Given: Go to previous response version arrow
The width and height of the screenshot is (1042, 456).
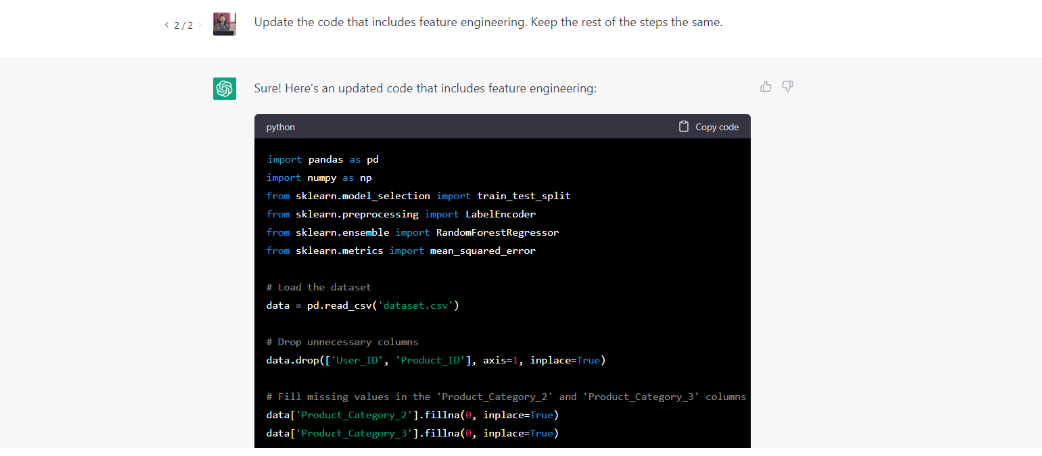Looking at the screenshot, I should pyautogui.click(x=167, y=25).
